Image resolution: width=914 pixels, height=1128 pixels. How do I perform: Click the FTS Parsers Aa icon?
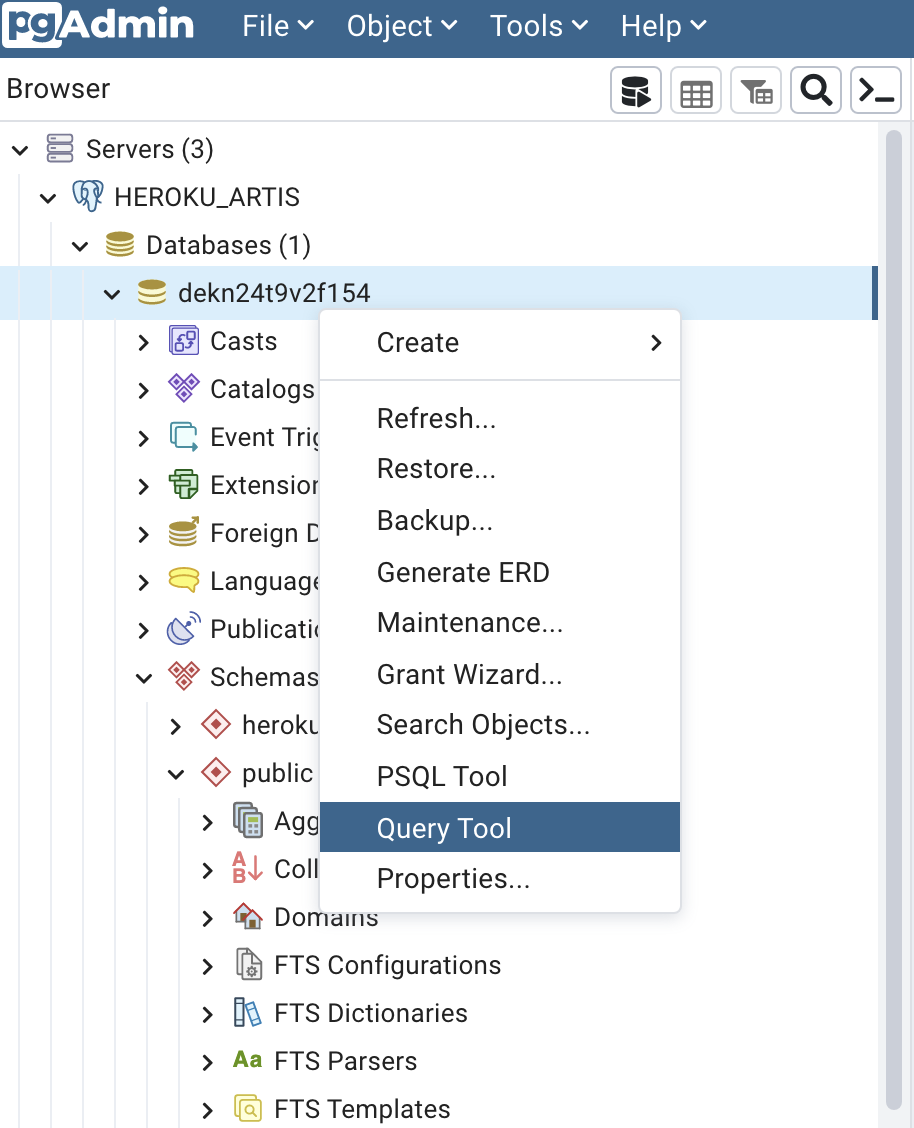[x=247, y=1059]
